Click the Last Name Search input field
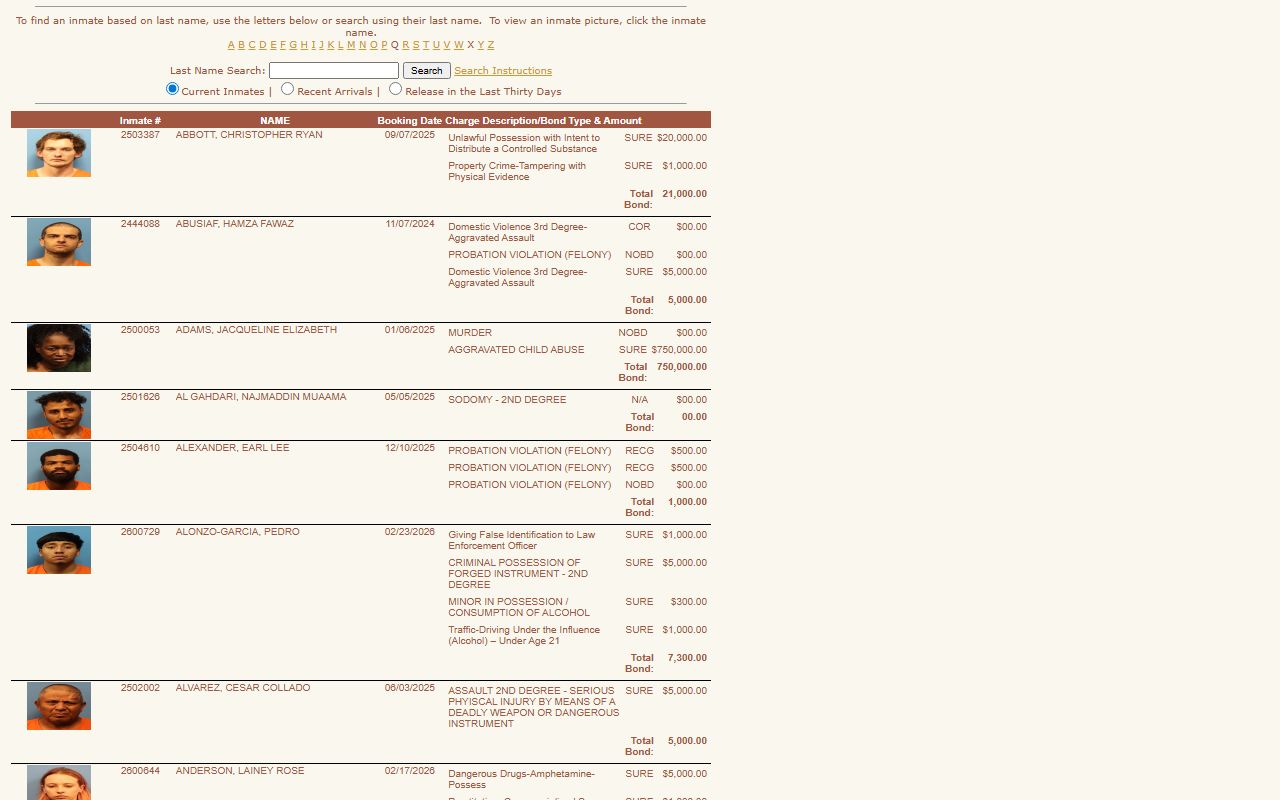The height and width of the screenshot is (800, 1280). pyautogui.click(x=334, y=71)
